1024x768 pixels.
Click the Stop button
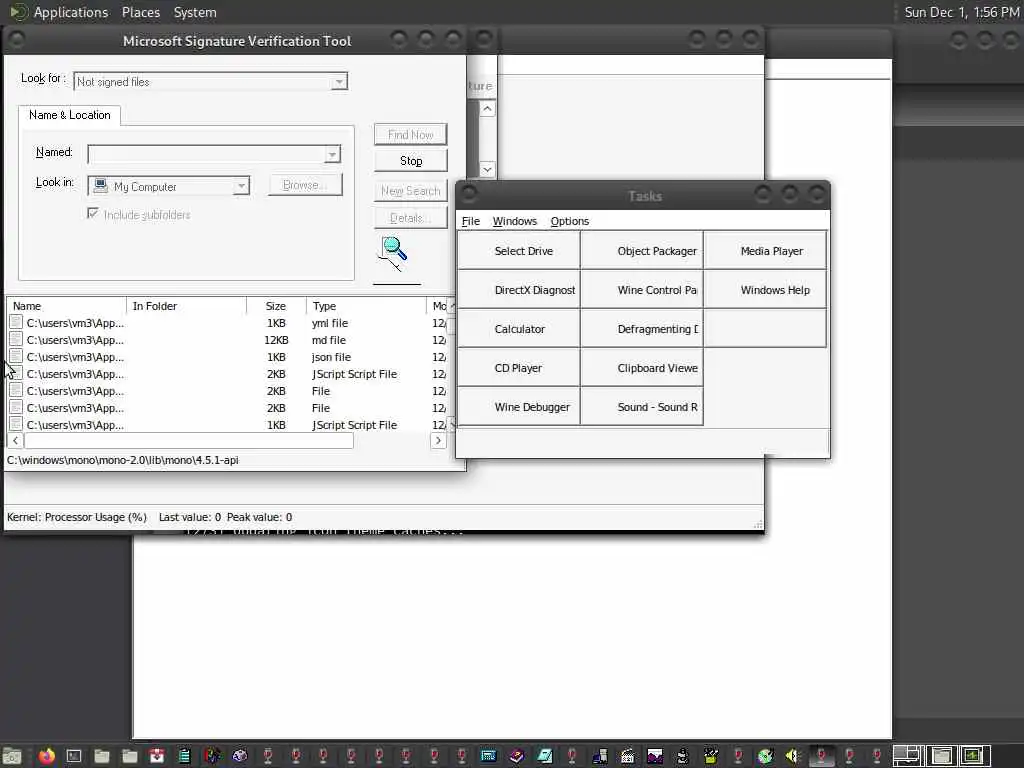coord(411,161)
